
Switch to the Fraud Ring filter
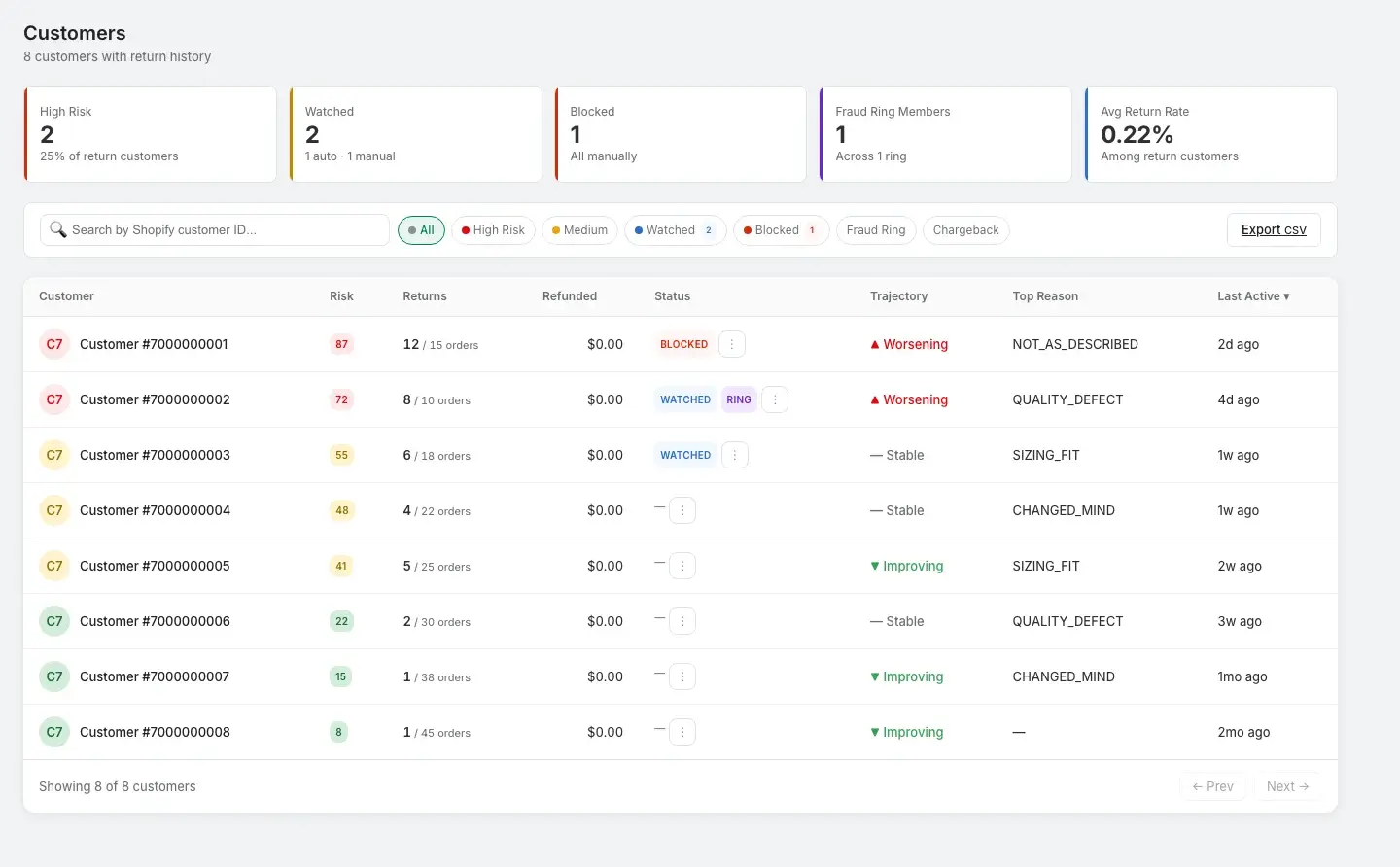coord(875,230)
